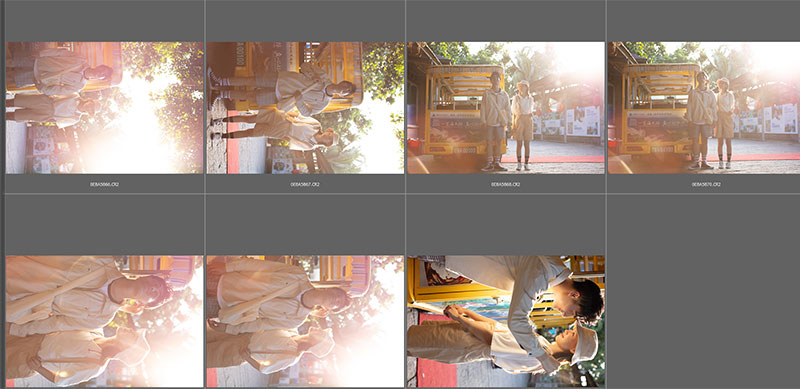Select bottom-row first close-up photo with flare
This screenshot has width=800, height=389.
[105, 321]
